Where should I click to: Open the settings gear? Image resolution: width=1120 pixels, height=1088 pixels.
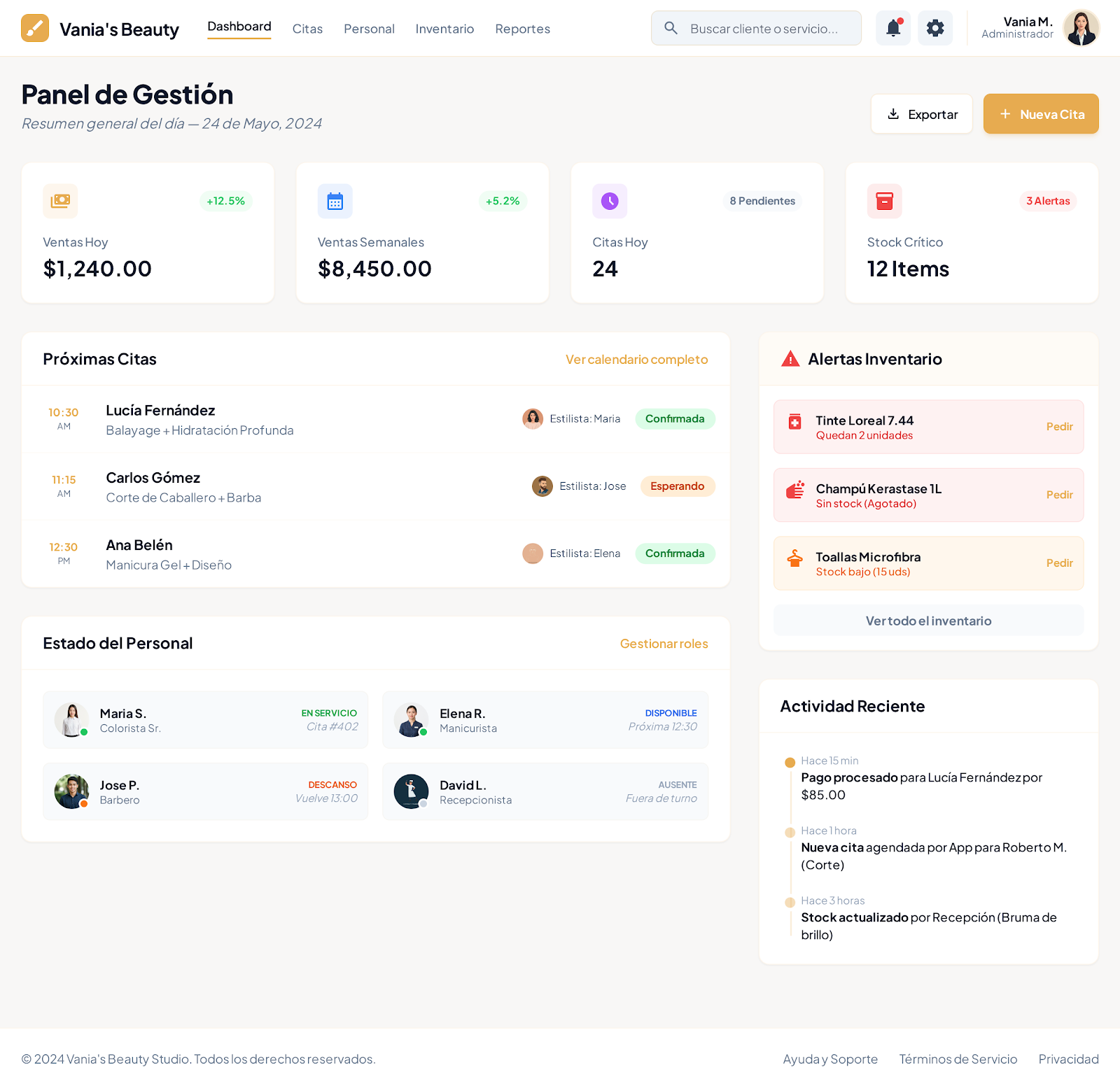click(935, 28)
